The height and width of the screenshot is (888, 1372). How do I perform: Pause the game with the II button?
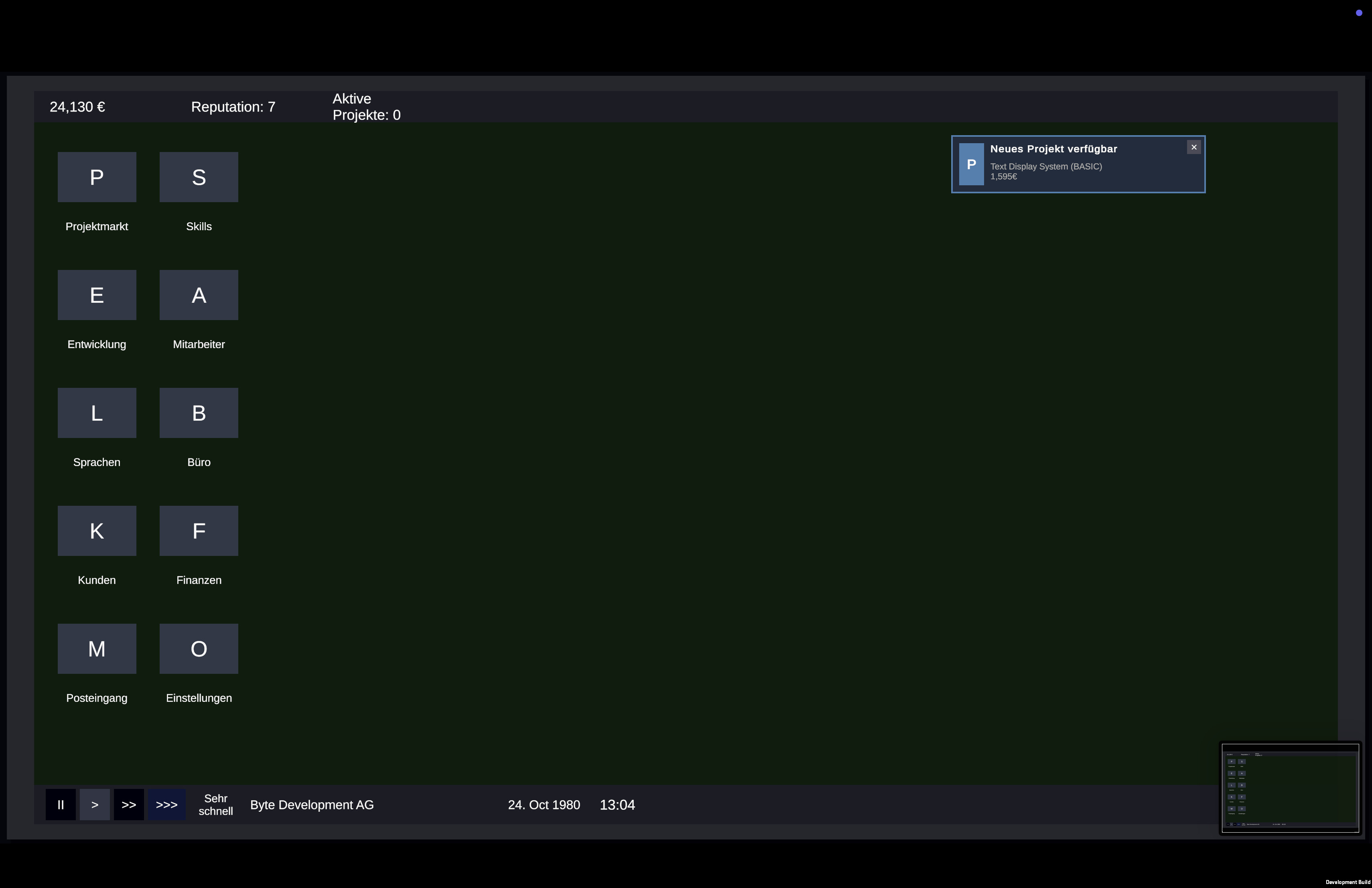point(61,805)
